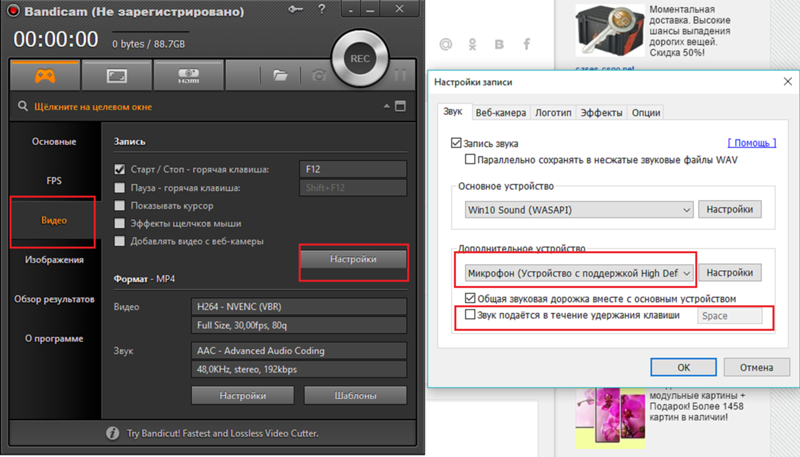Click the AAC - Advanced Audio Coding text
The width and height of the screenshot is (800, 457).
[x=261, y=350]
